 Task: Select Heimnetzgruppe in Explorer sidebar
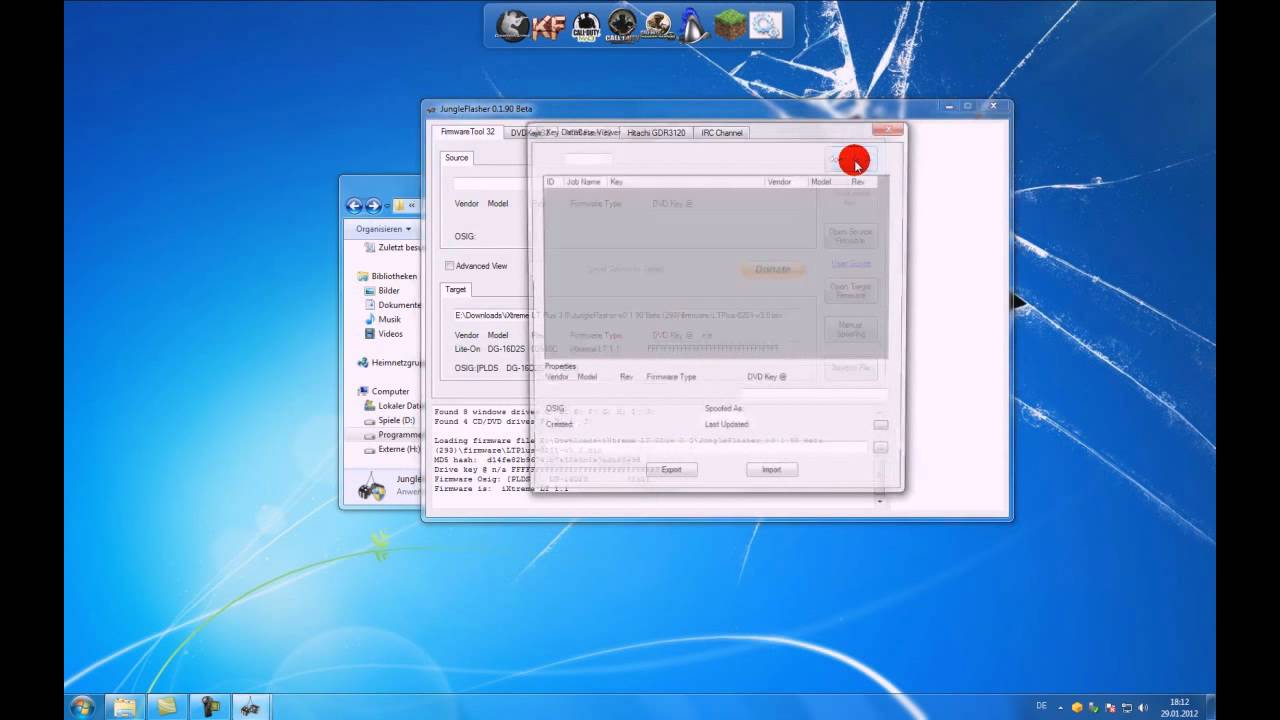click(x=391, y=363)
